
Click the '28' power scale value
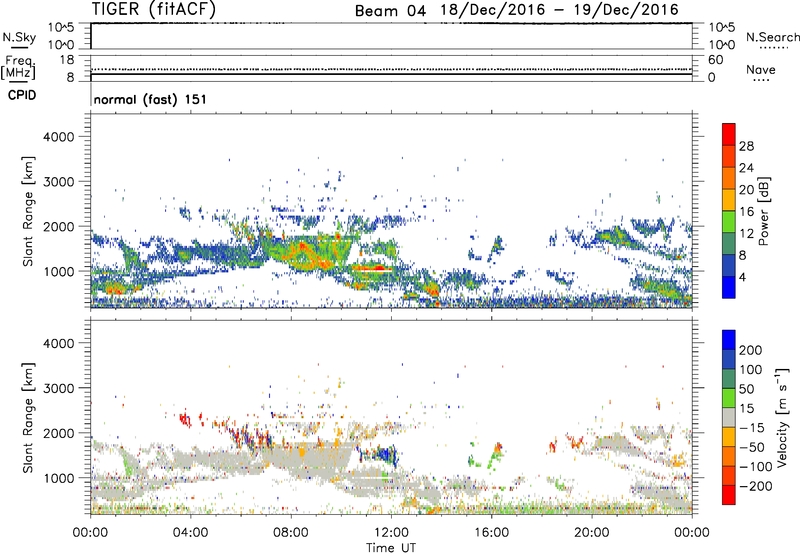pyautogui.click(x=746, y=146)
